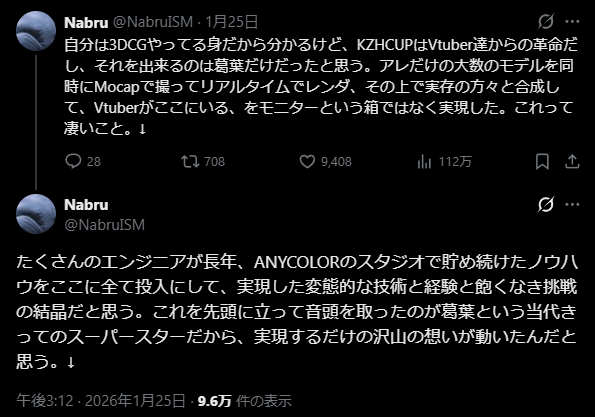Open the @NabruISM handle in first tweet
This screenshot has height=417, width=595.
pos(153,22)
